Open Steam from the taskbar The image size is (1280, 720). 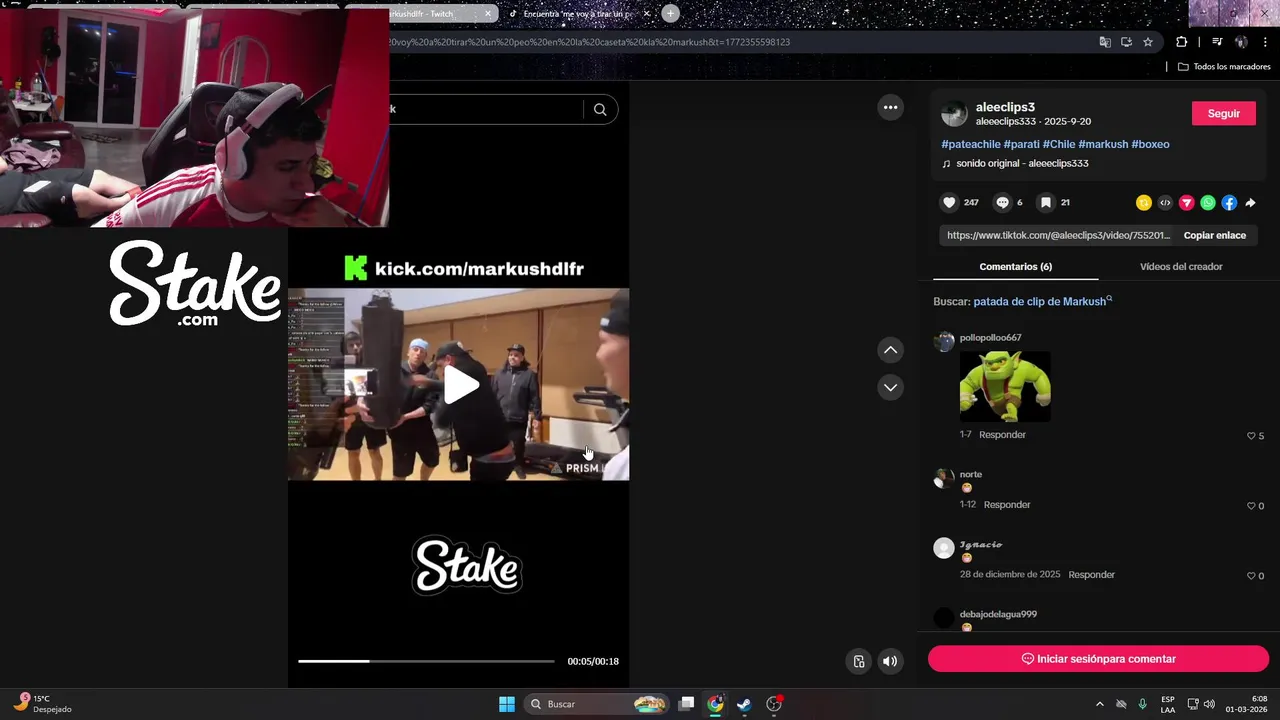(x=744, y=704)
